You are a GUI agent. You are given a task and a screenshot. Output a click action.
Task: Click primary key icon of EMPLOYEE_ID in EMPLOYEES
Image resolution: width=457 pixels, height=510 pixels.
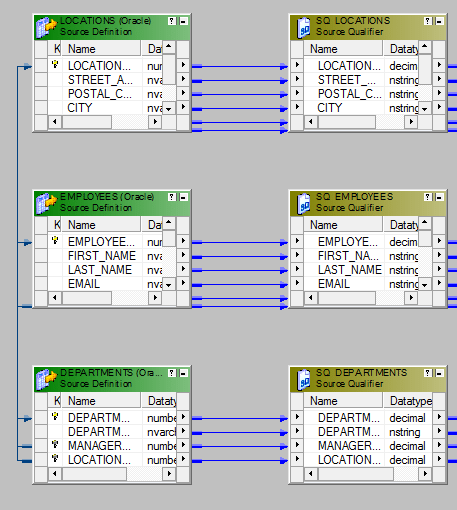click(x=55, y=240)
